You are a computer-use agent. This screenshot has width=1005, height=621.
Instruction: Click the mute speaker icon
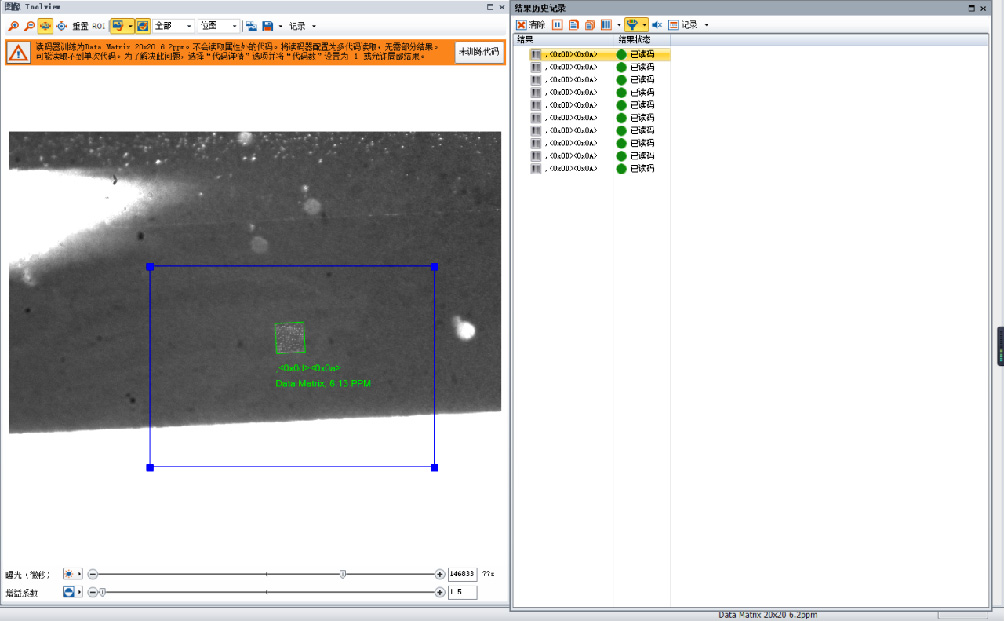657,25
